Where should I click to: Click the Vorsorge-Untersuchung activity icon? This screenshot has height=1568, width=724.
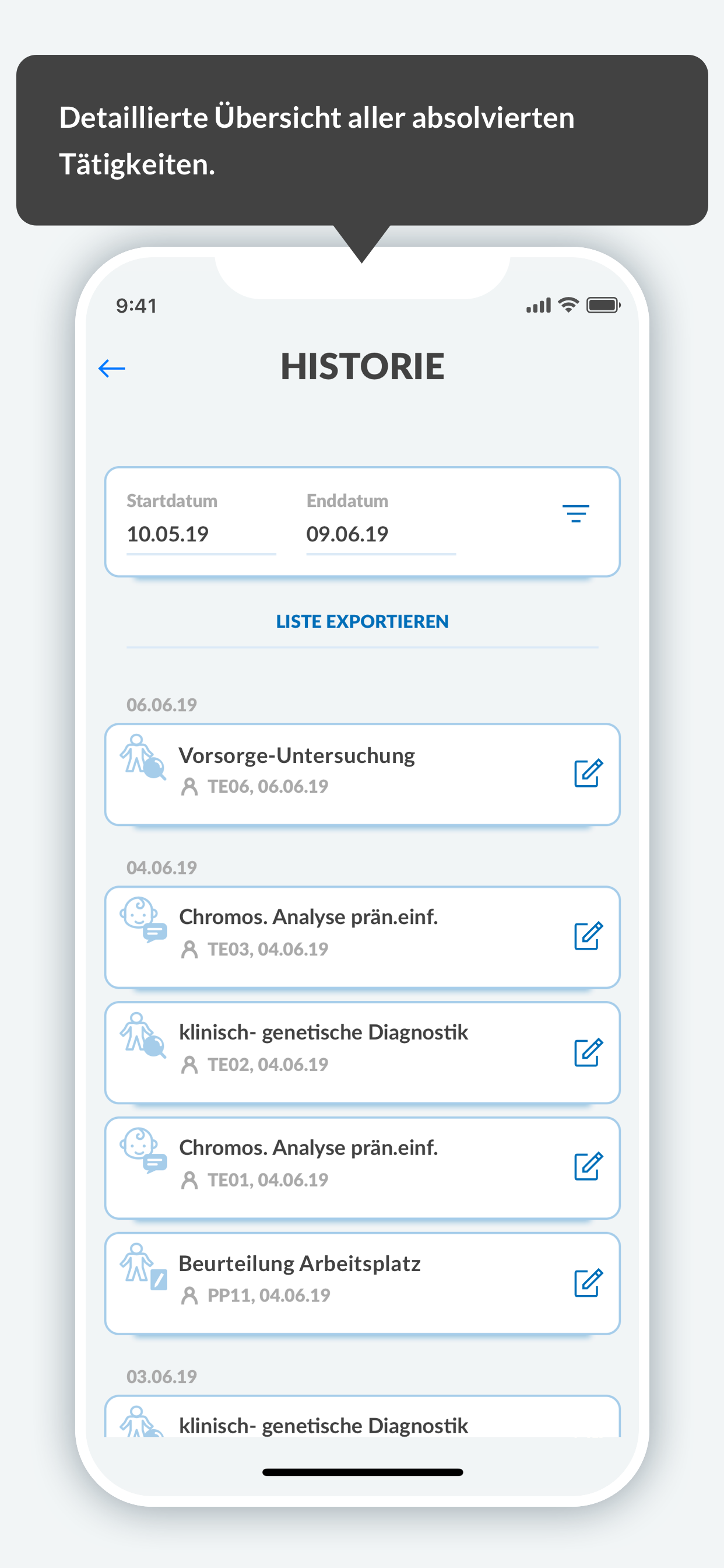[143, 757]
